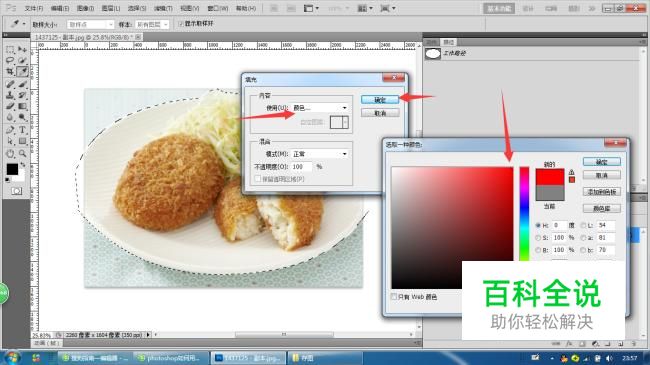Select the History Brush tool
Image resolution: width=650 pixels, height=365 pixels.
pyautogui.click(x=22, y=95)
